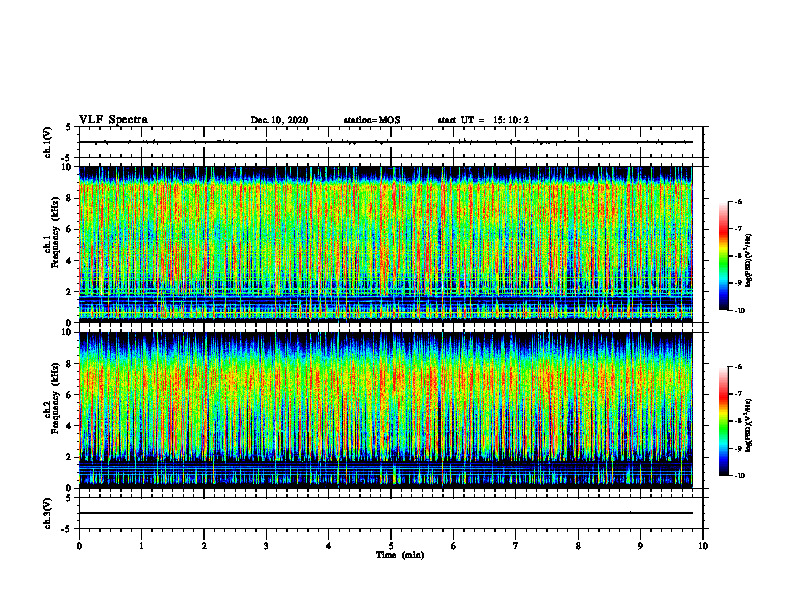Click time axis tick label "3"
The height and width of the screenshot is (612, 792).
(x=266, y=546)
